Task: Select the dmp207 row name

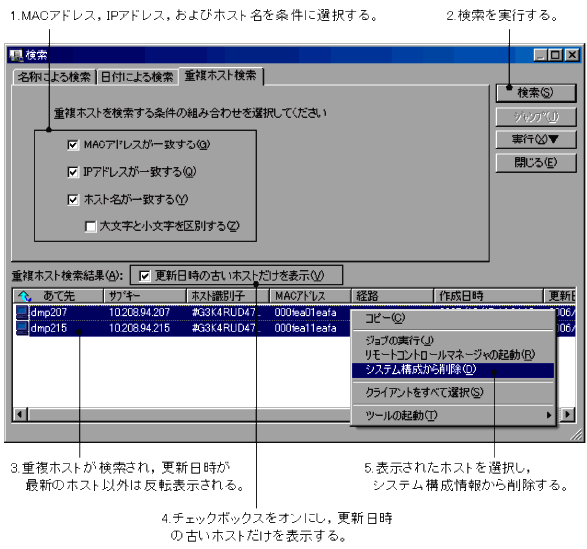Action: pyautogui.click(x=49, y=312)
